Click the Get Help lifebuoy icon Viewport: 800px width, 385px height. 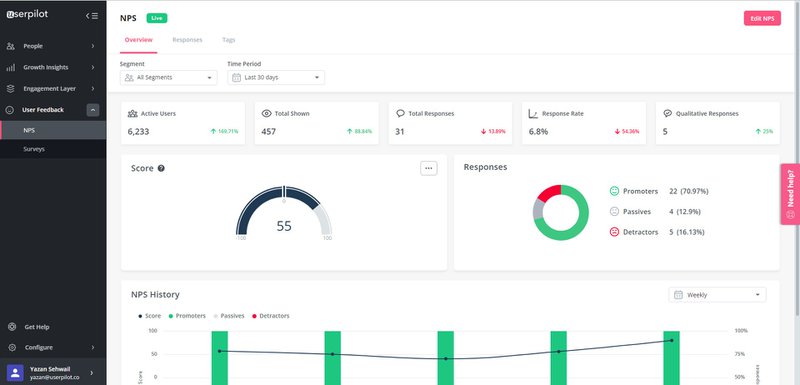(x=12, y=327)
